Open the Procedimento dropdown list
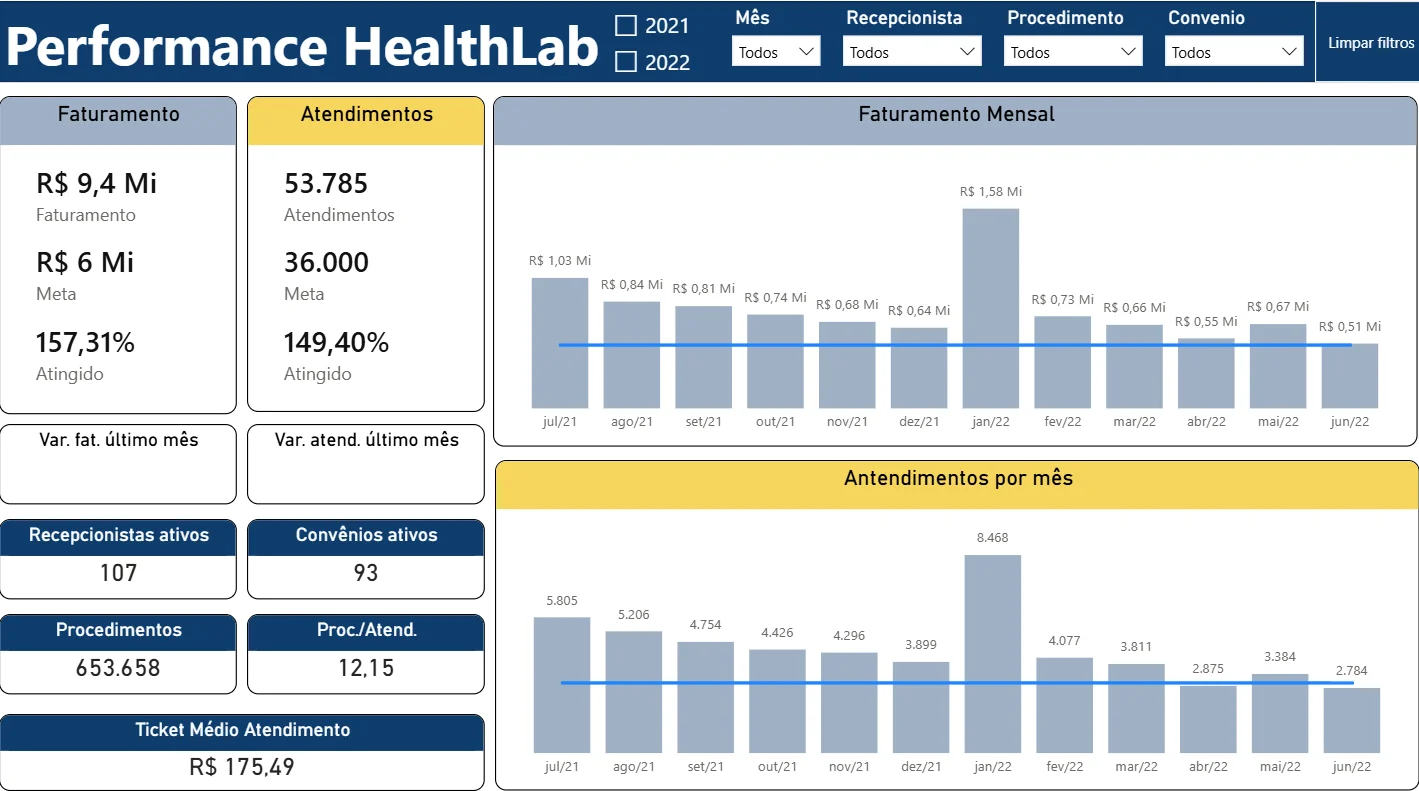This screenshot has height=791, width=1419. [1073, 52]
